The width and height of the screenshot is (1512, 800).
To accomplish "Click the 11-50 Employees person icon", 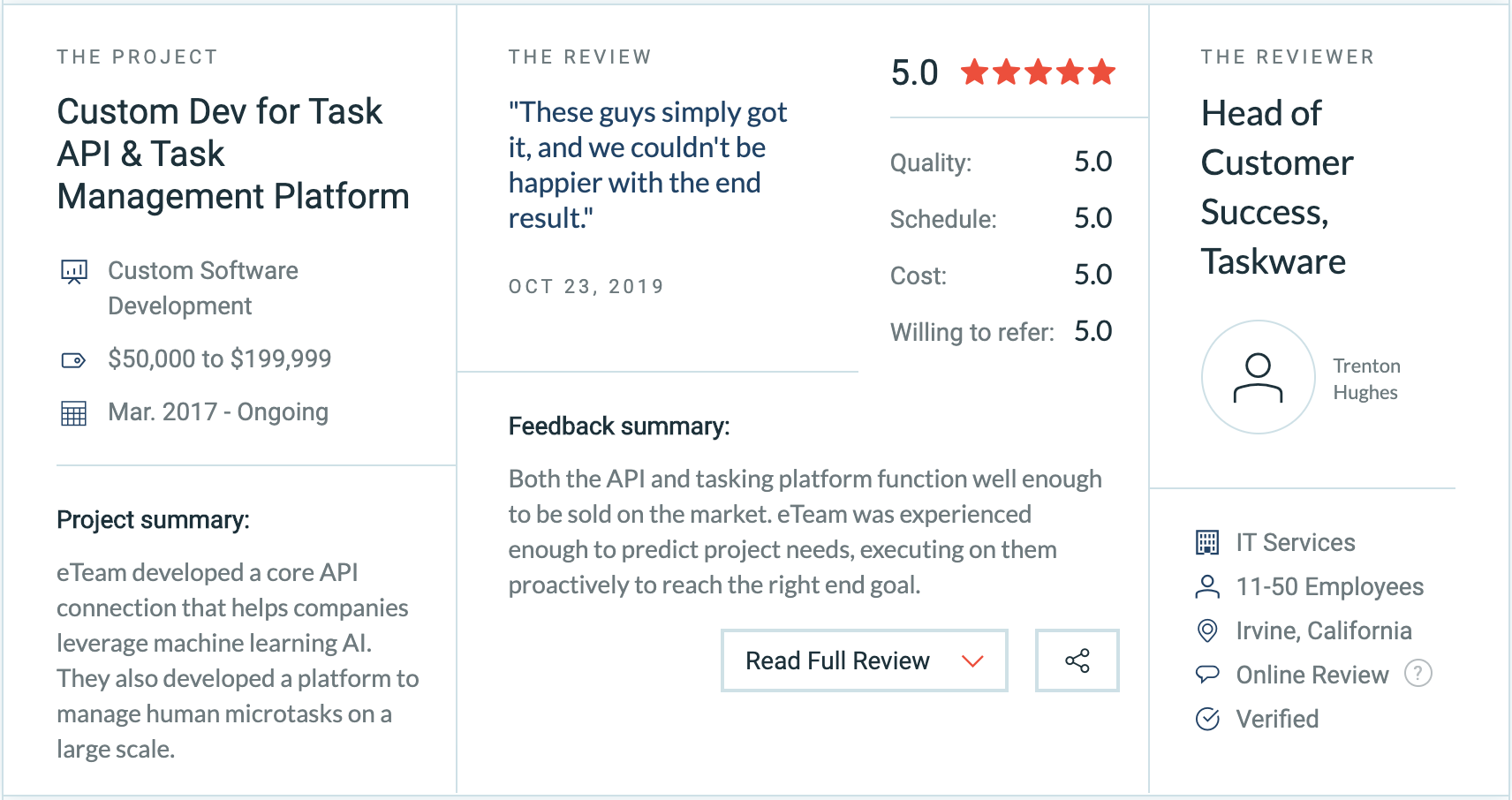I will tap(1207, 586).
